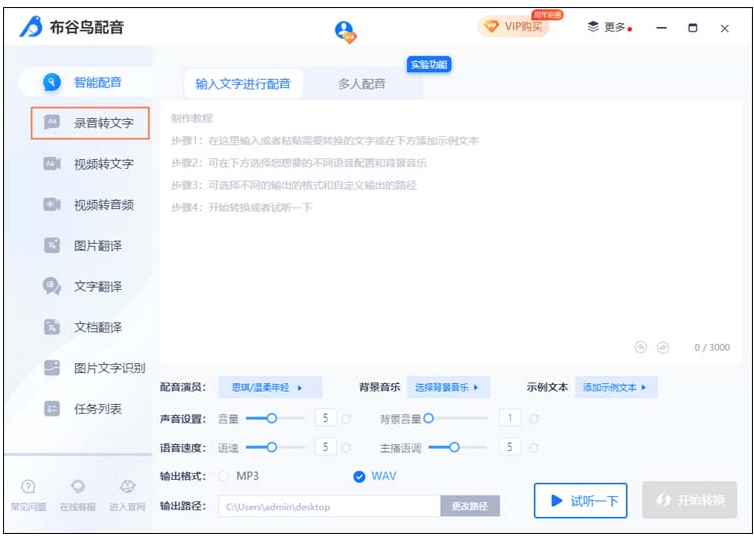754x539 pixels.
Task: Click the output path text field
Action: pyautogui.click(x=329, y=507)
